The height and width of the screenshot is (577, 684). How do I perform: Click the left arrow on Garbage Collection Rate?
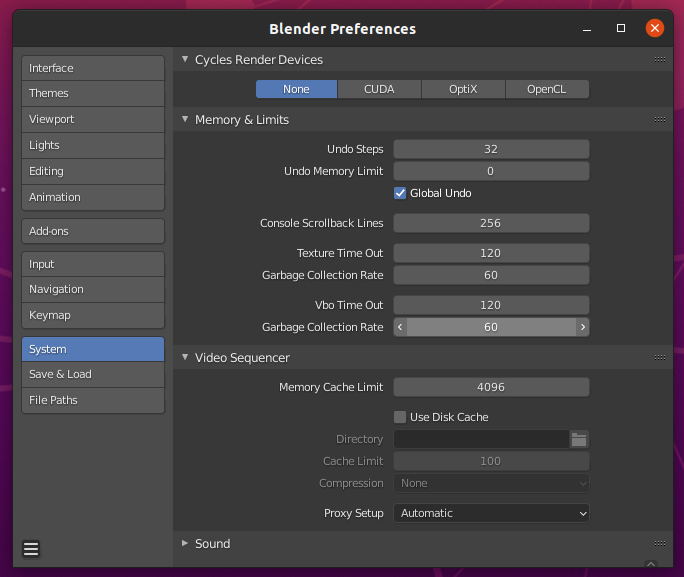pos(400,327)
